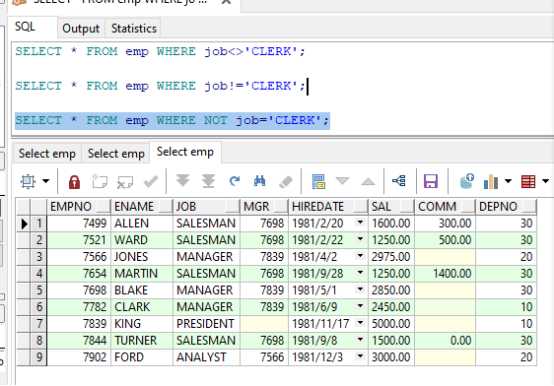The width and height of the screenshot is (554, 386).
Task: Click the linked query tree icon
Action: (399, 181)
